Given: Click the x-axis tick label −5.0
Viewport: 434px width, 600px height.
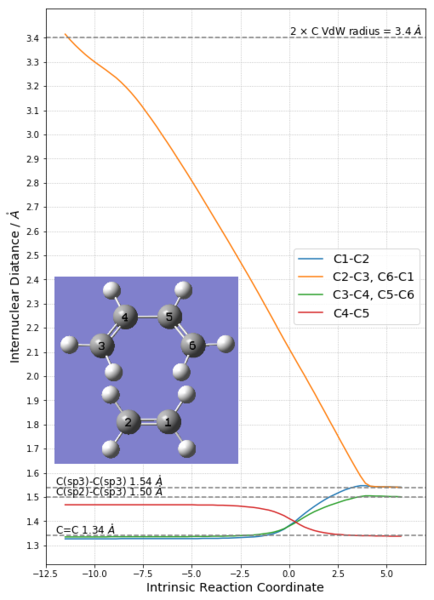Looking at the screenshot, I should (x=192, y=574).
